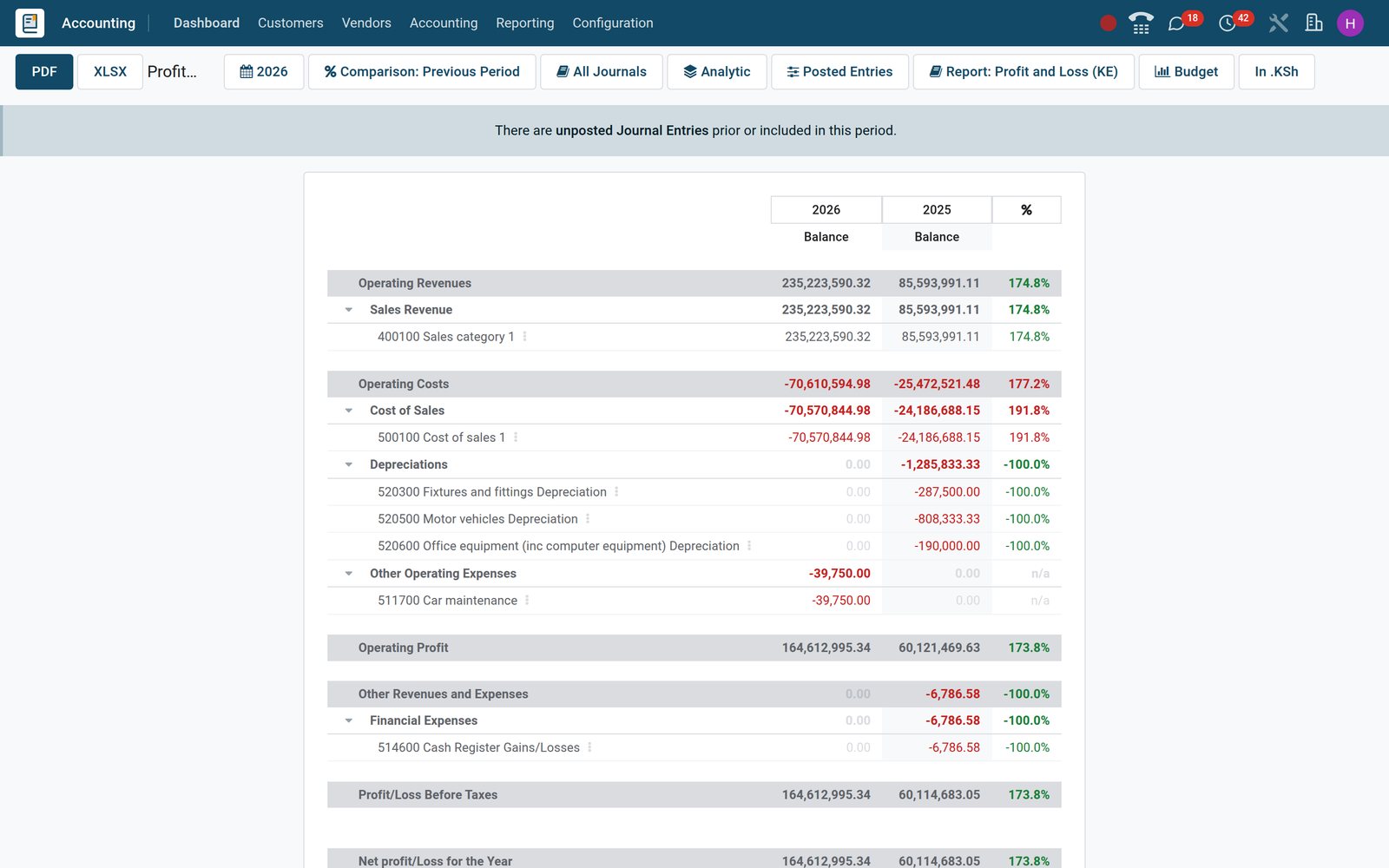
Task: Open the Comparison: Previous Period dropdown
Action: 422,72
